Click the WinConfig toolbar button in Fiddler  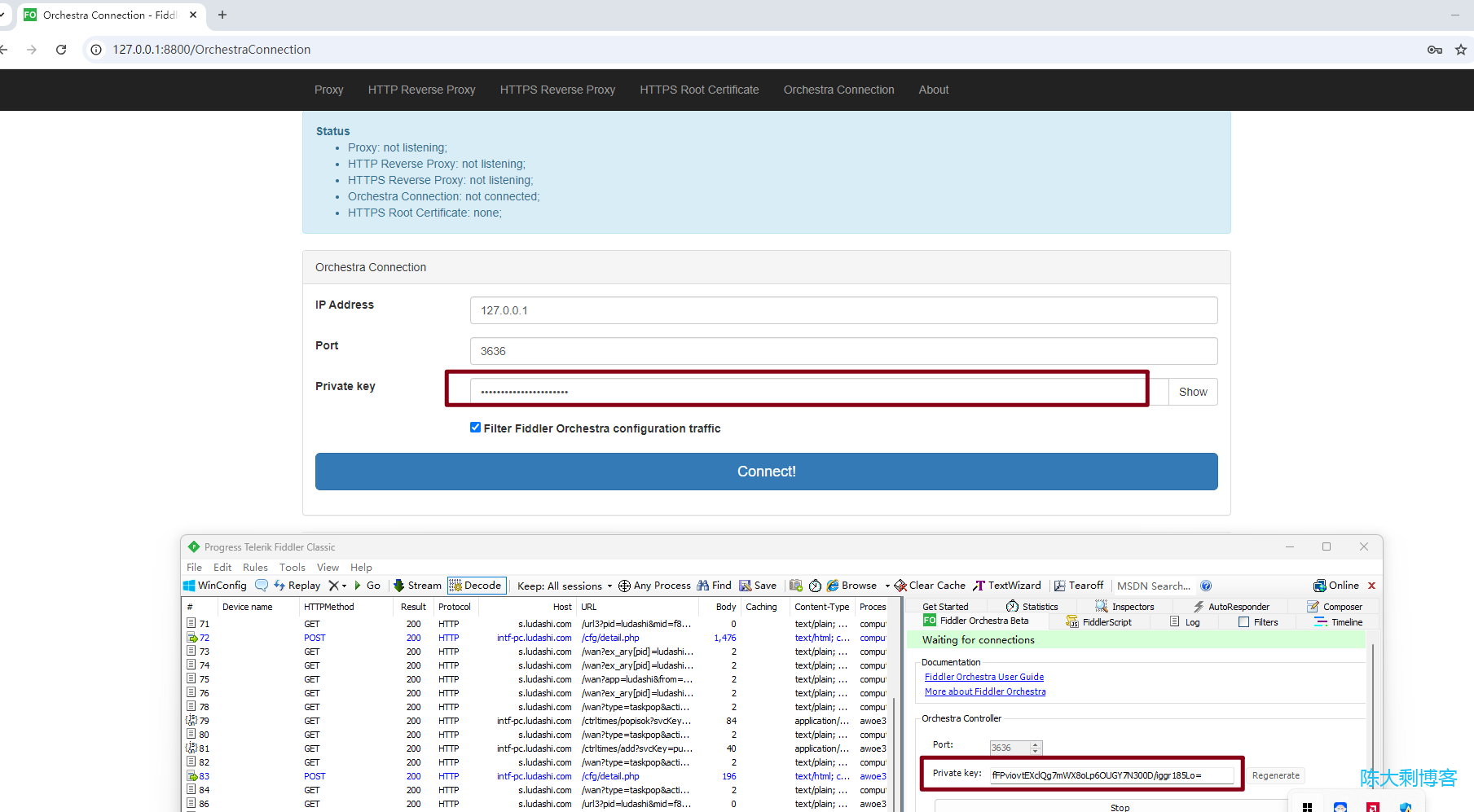coord(215,586)
